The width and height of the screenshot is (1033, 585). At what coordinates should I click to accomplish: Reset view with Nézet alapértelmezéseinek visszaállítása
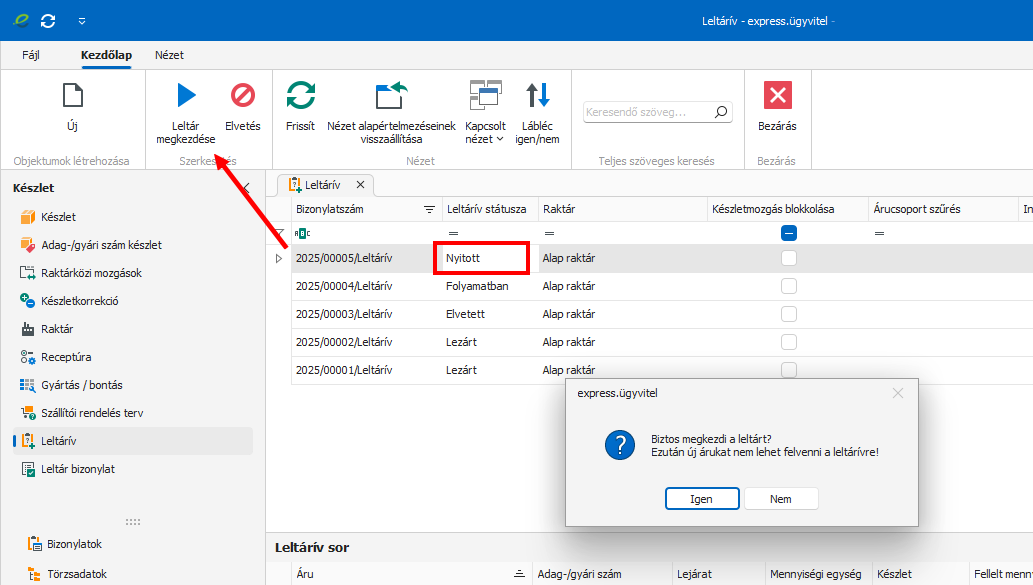[391, 96]
